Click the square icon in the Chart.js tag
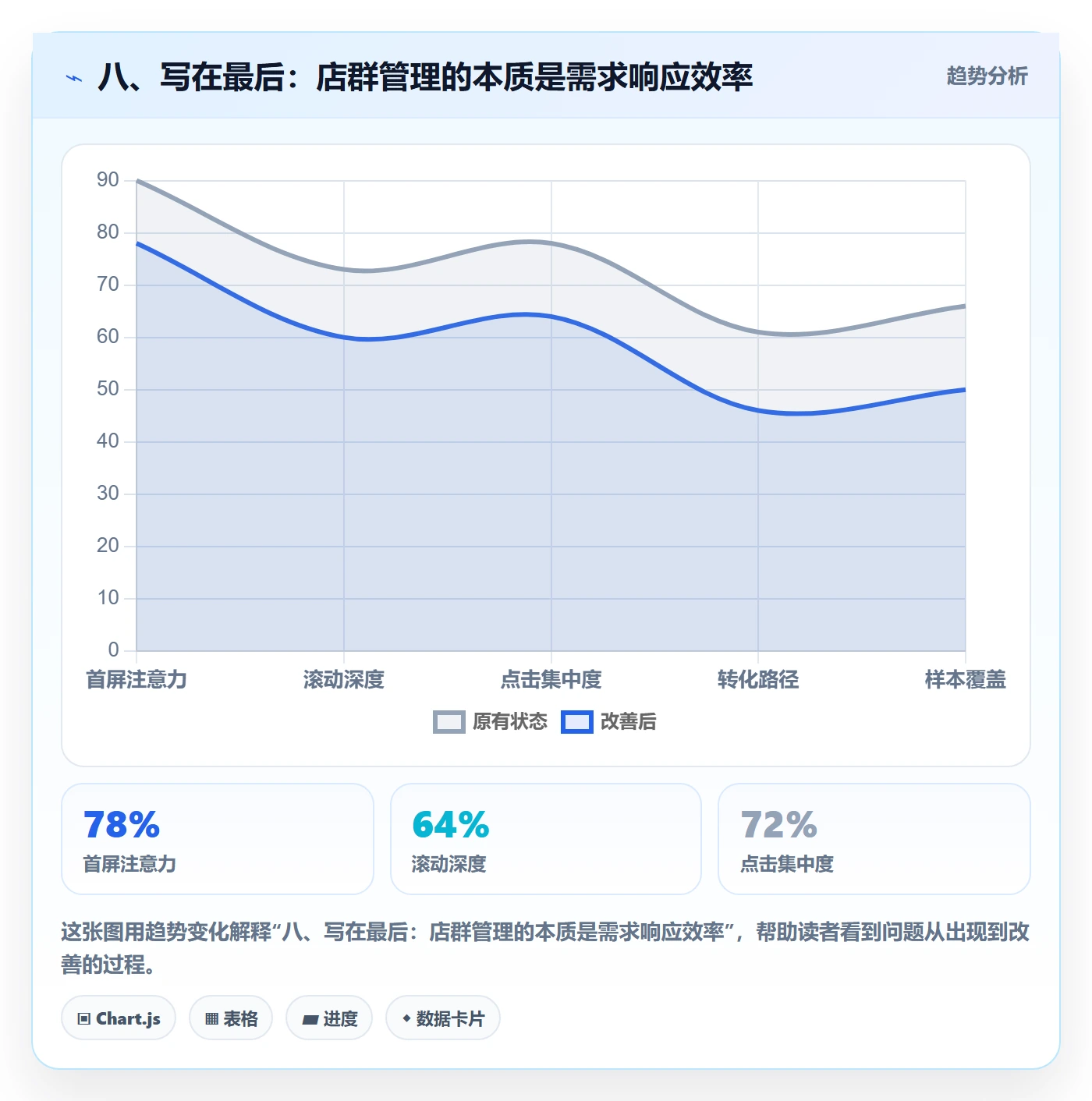 [84, 1019]
